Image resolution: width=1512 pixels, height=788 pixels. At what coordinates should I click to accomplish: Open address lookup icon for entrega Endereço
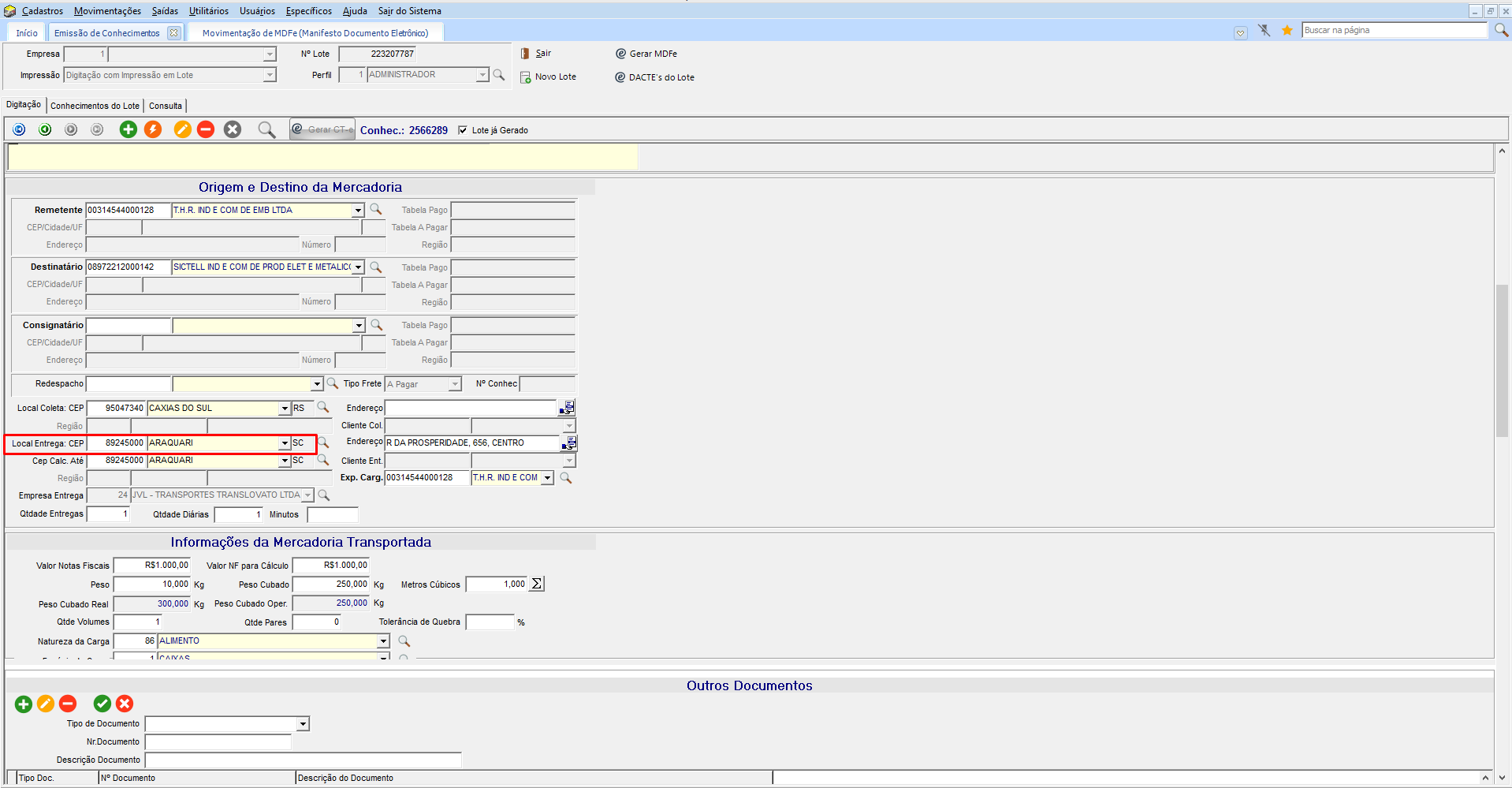(569, 443)
